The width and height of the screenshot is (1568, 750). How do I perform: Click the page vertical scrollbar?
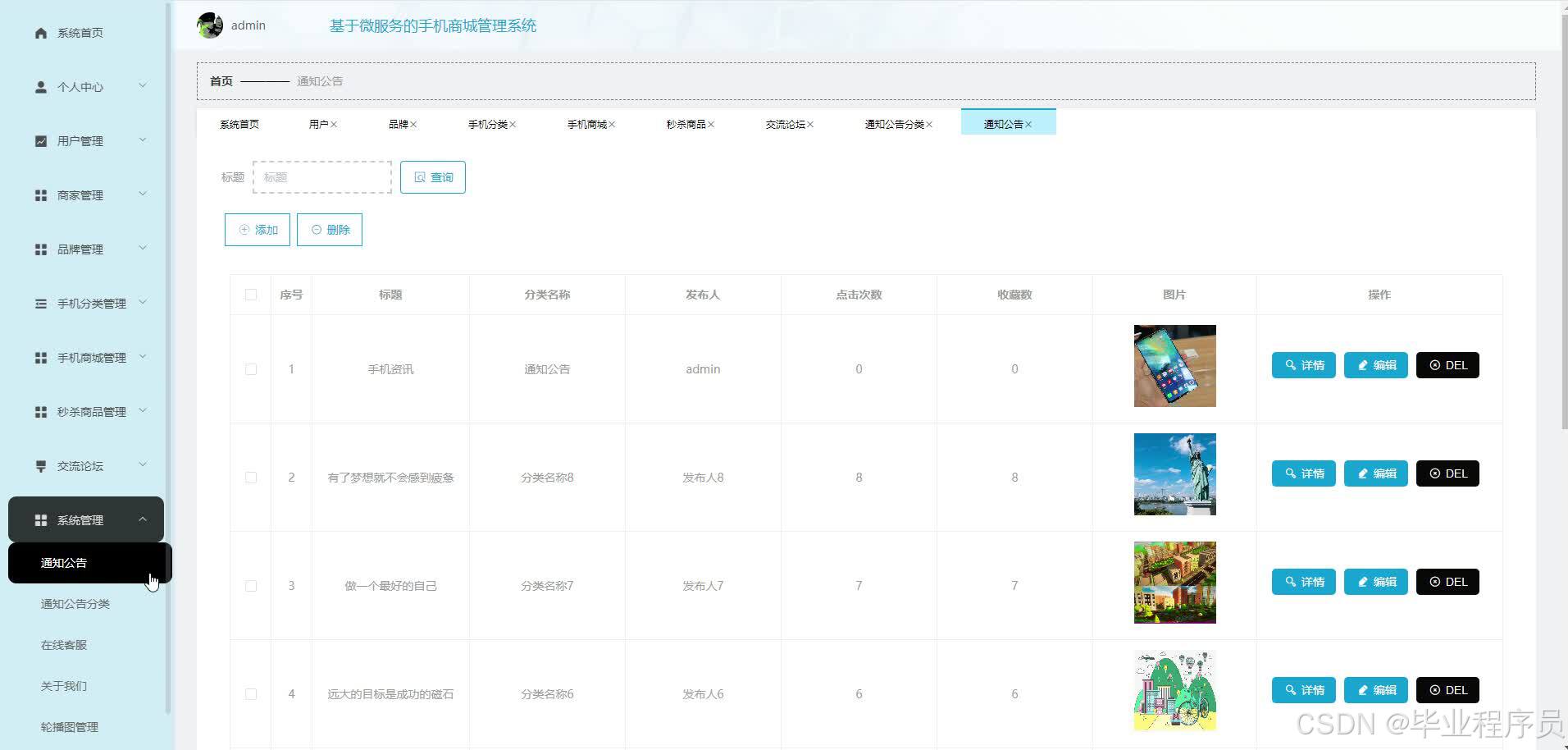click(1563, 213)
